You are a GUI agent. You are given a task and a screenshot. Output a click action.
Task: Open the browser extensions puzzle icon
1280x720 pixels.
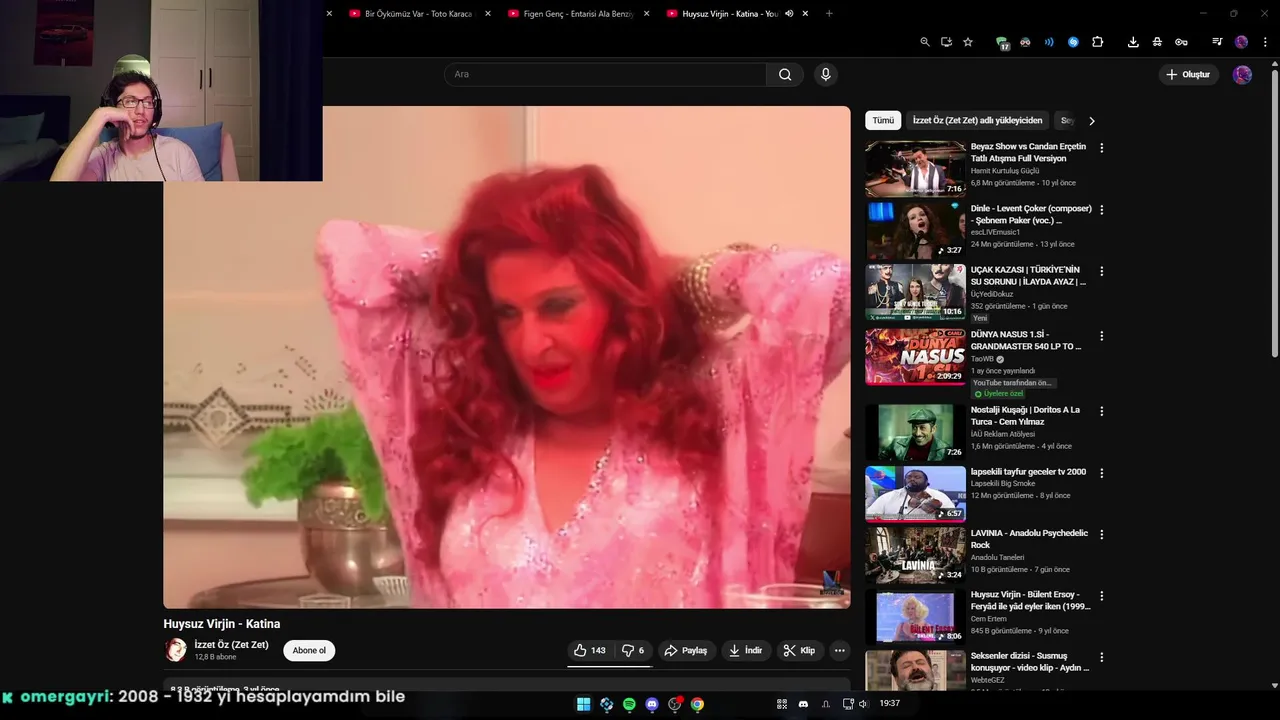point(1097,42)
